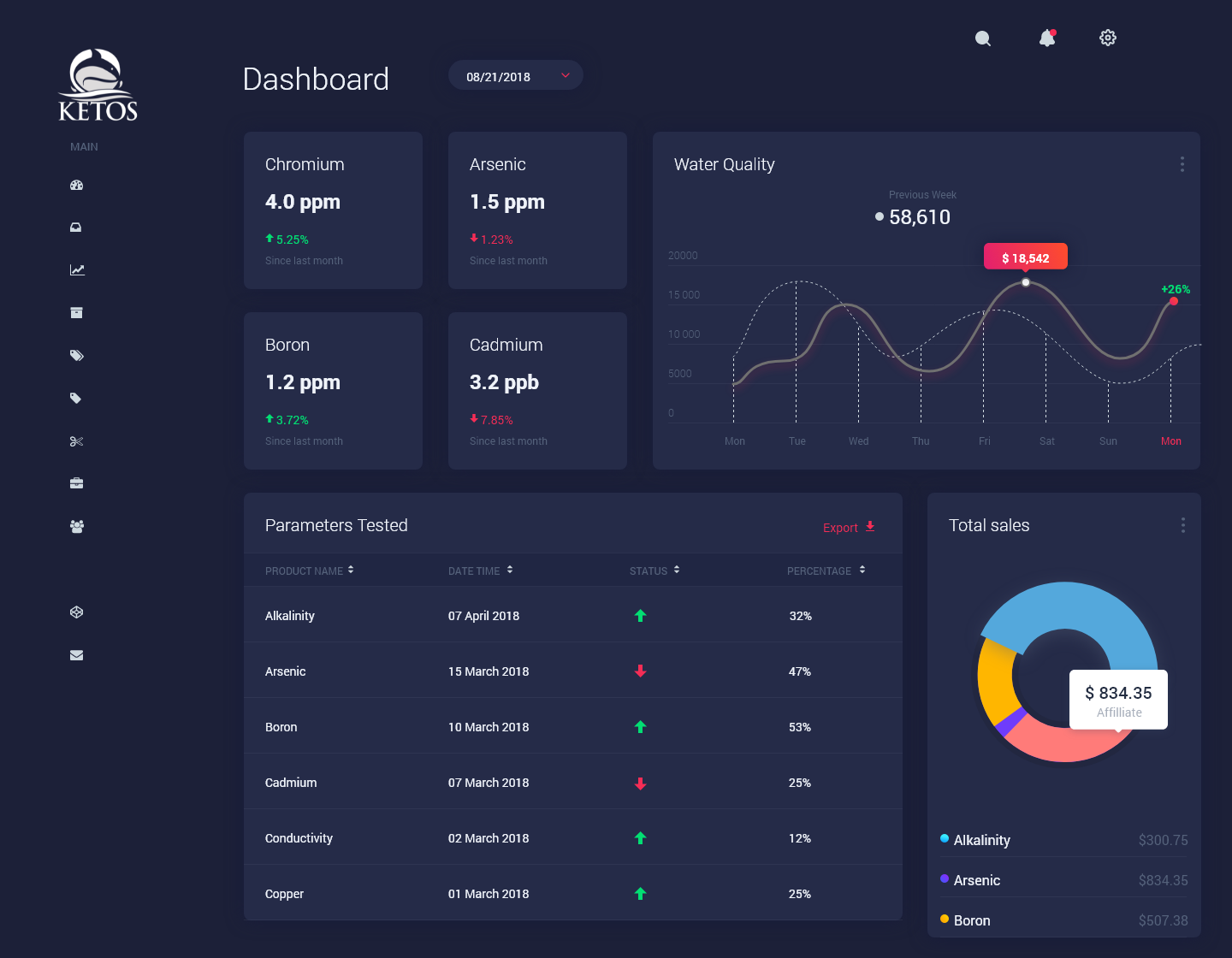The height and width of the screenshot is (958, 1232).
Task: Open Water Quality options menu
Action: [x=1182, y=164]
